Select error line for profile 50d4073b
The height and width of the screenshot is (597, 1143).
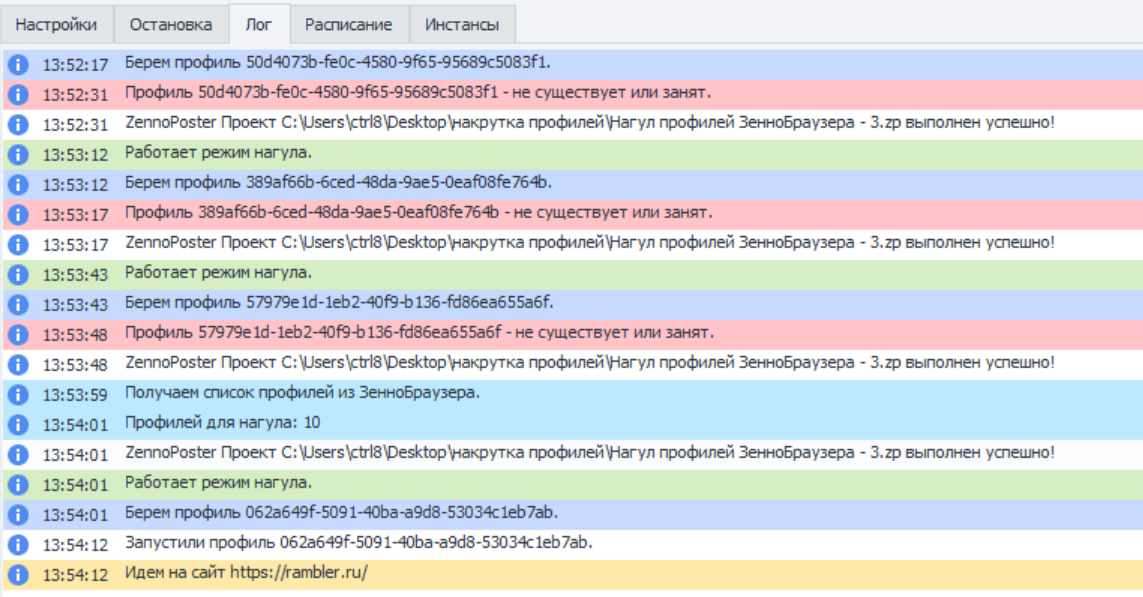[x=418, y=94]
